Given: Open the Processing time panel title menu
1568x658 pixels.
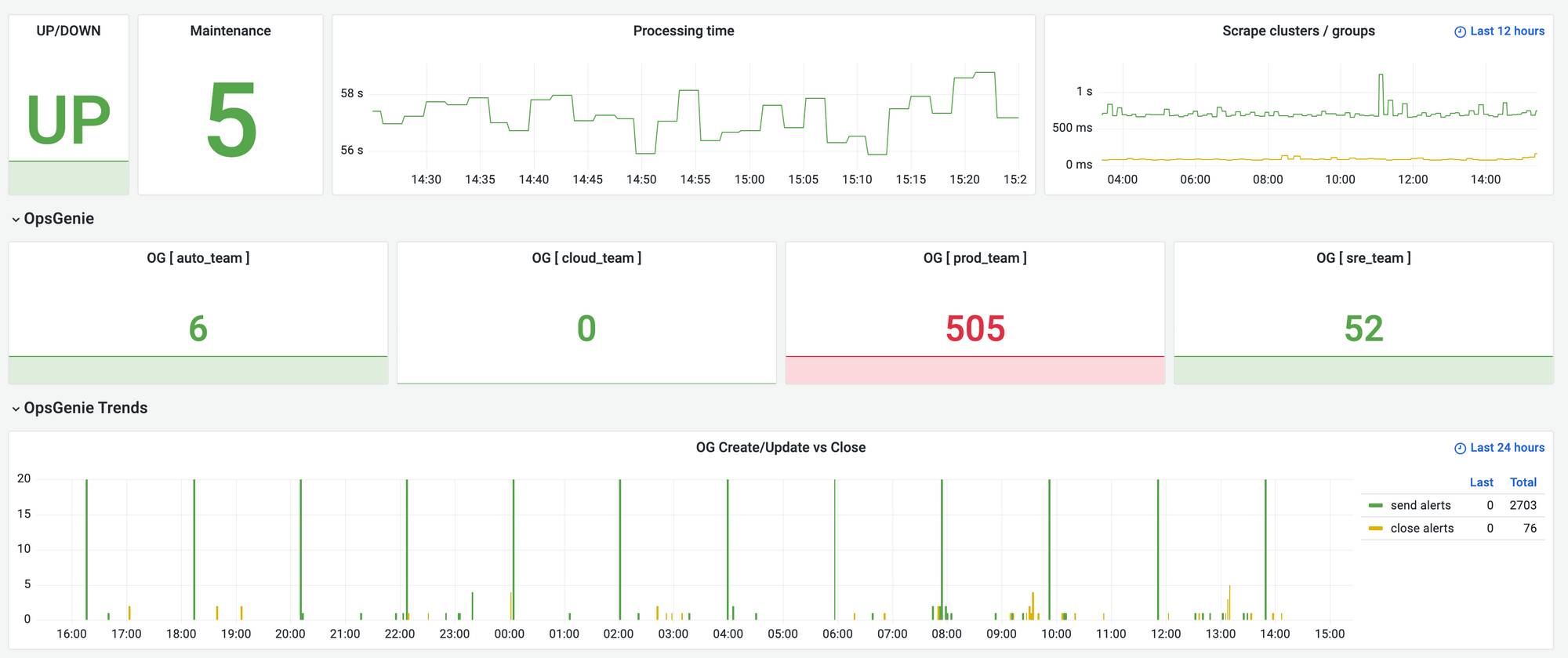Looking at the screenshot, I should tap(684, 31).
